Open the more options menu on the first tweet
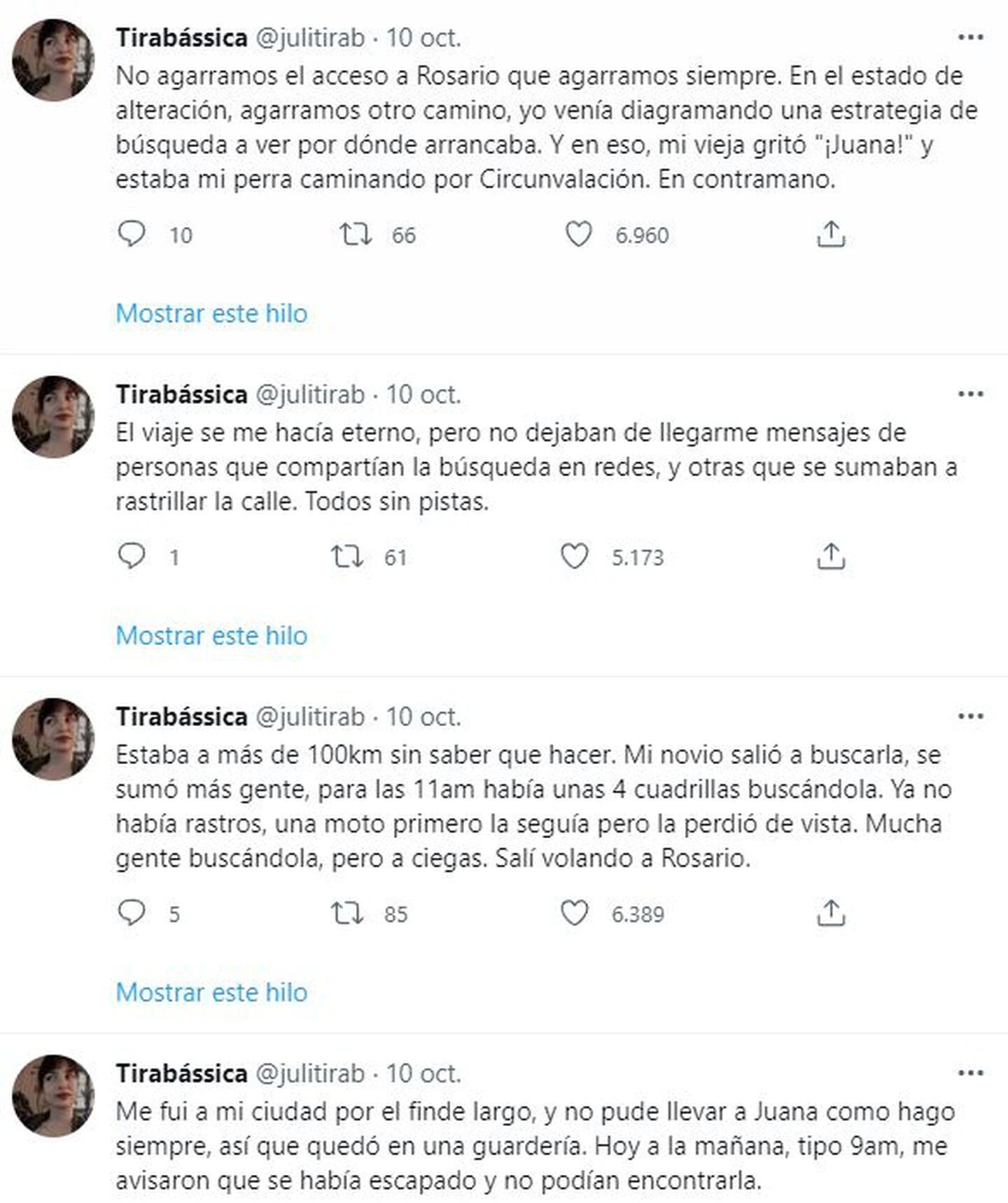Screen dimensions: 1008x1203 [x=969, y=39]
